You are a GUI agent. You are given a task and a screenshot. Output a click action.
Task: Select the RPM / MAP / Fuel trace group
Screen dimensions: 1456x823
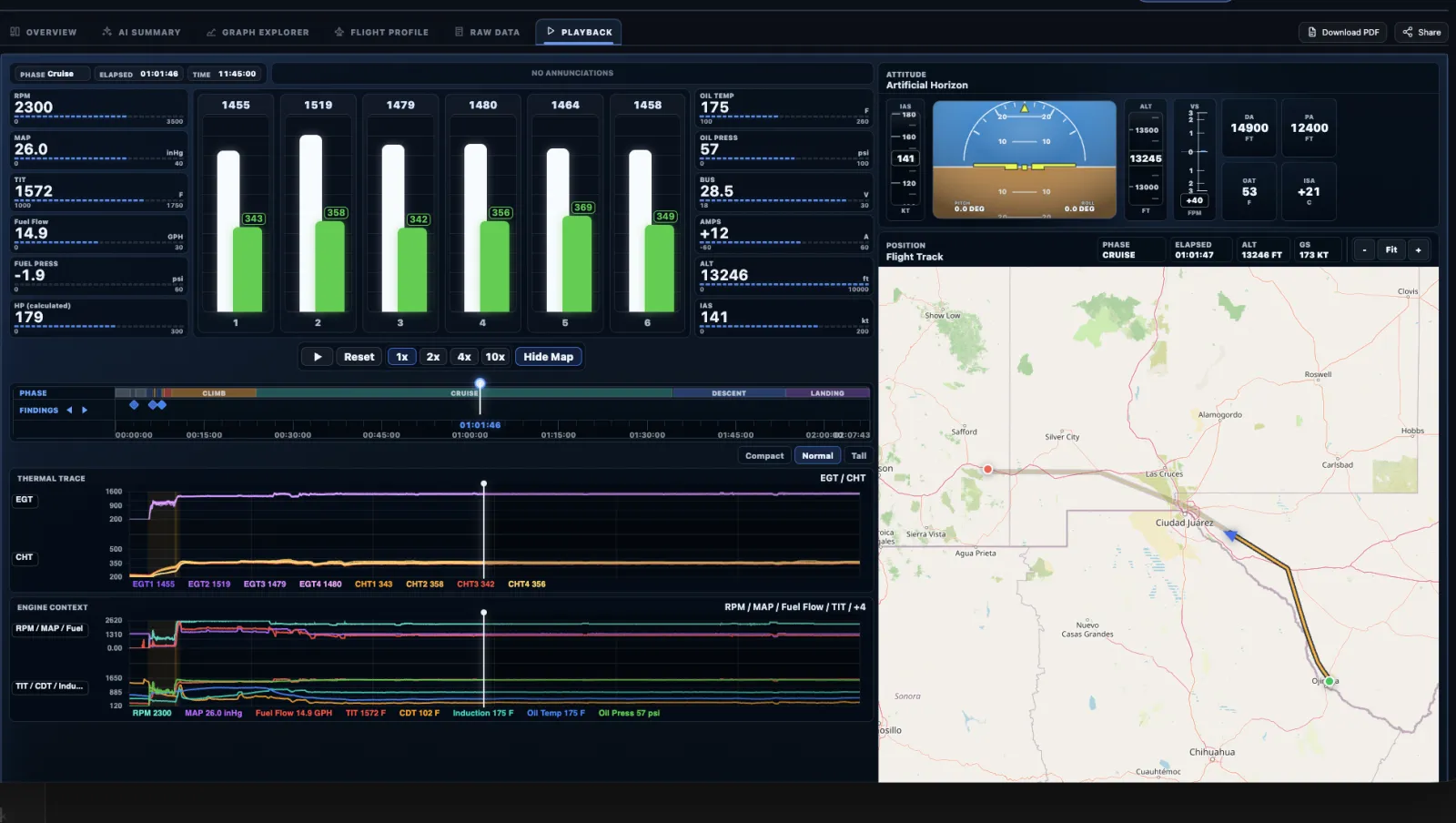click(x=49, y=628)
